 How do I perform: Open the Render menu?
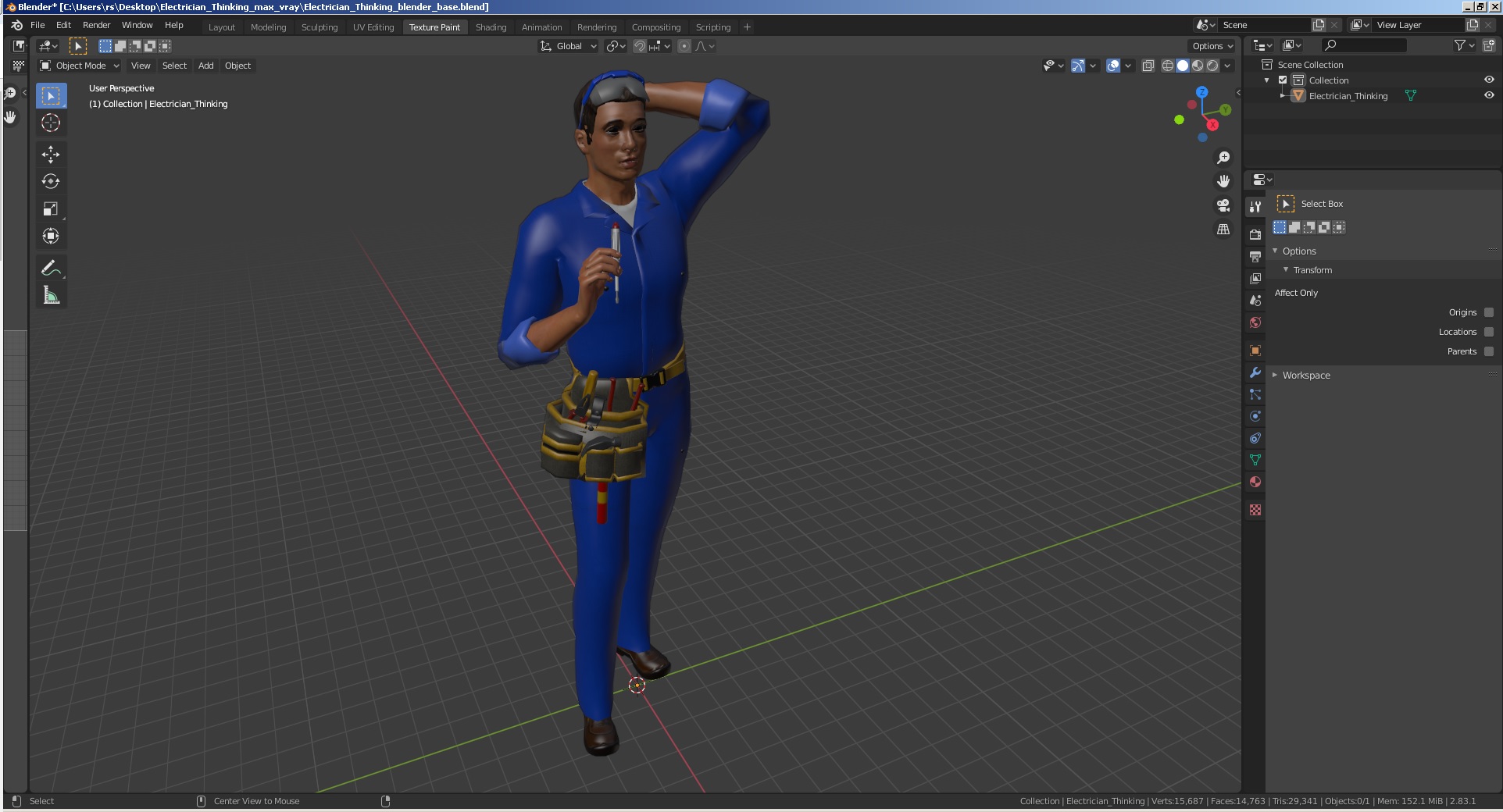pyautogui.click(x=96, y=25)
